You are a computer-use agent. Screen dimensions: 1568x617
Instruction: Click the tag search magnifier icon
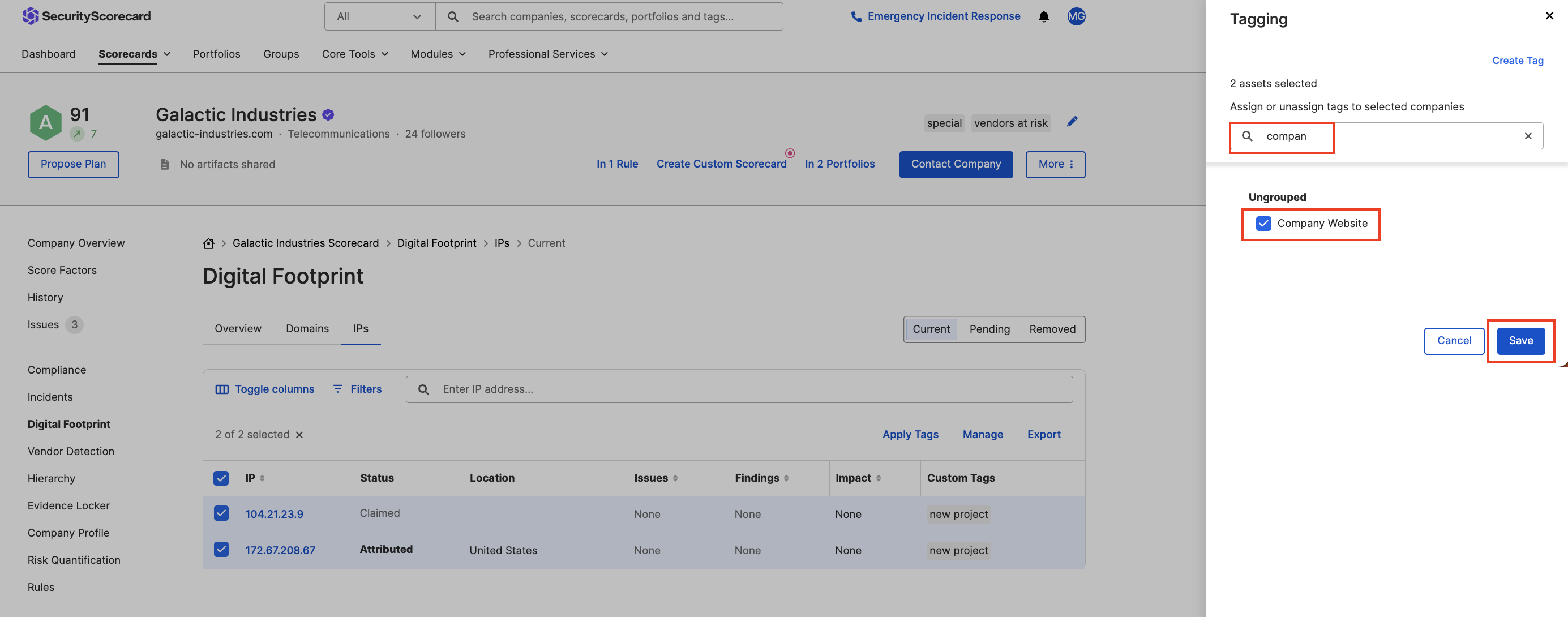coord(1247,136)
